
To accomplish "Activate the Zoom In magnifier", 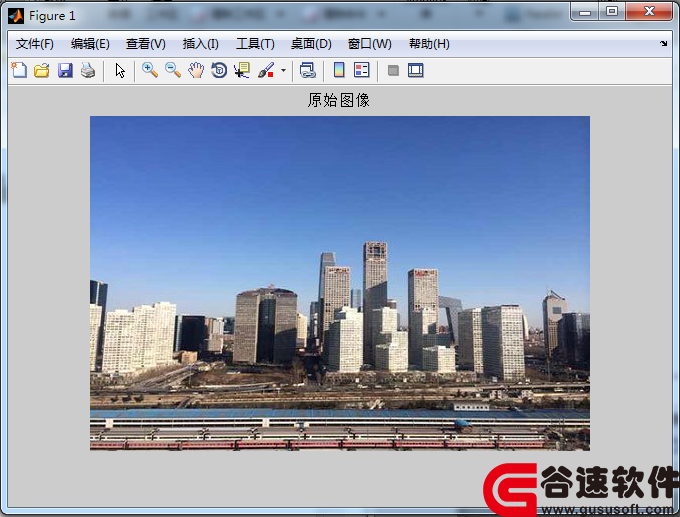I will click(x=150, y=70).
